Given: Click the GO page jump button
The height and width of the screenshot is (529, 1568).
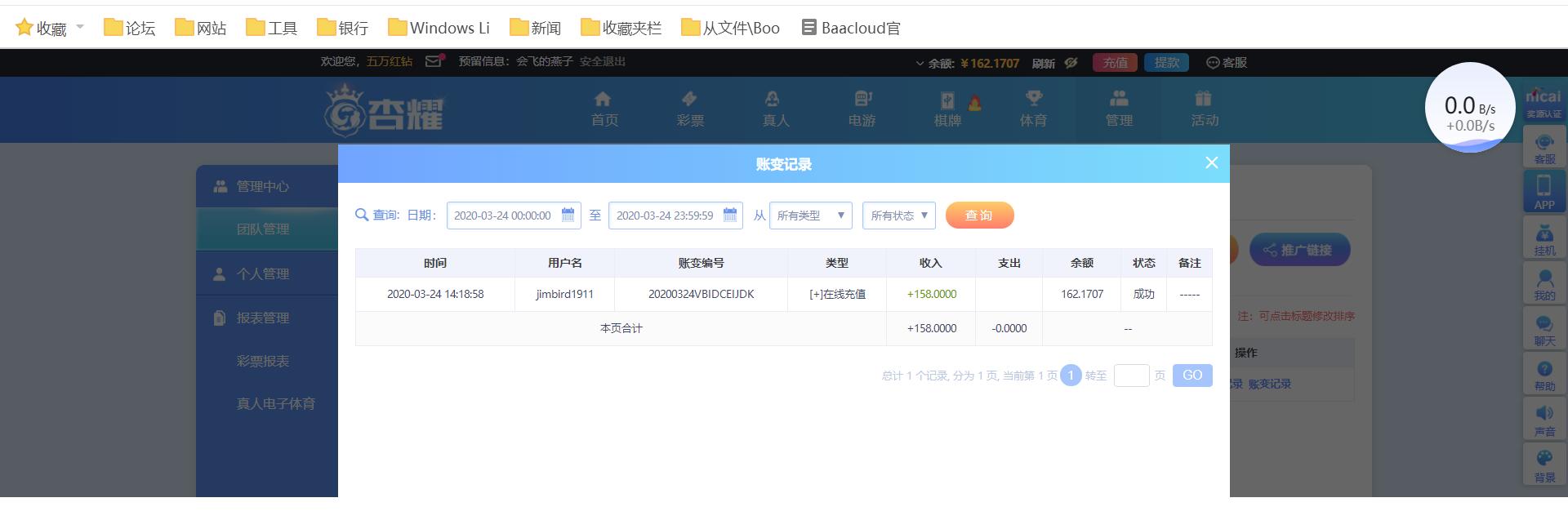Looking at the screenshot, I should click(x=1192, y=376).
